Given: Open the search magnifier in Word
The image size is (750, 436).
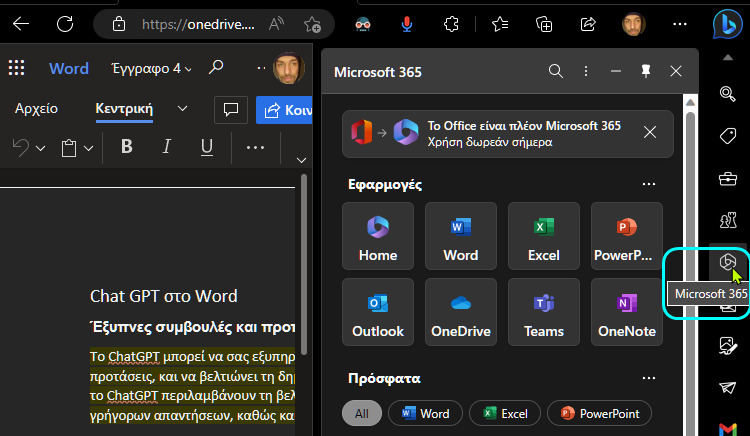Looking at the screenshot, I should 216,67.
